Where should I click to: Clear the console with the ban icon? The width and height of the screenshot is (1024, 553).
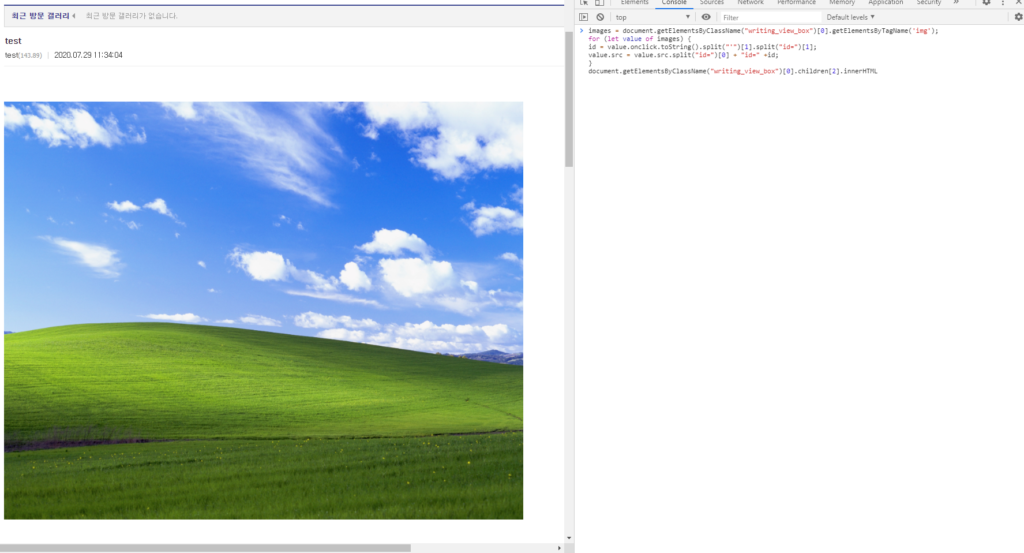pos(600,18)
